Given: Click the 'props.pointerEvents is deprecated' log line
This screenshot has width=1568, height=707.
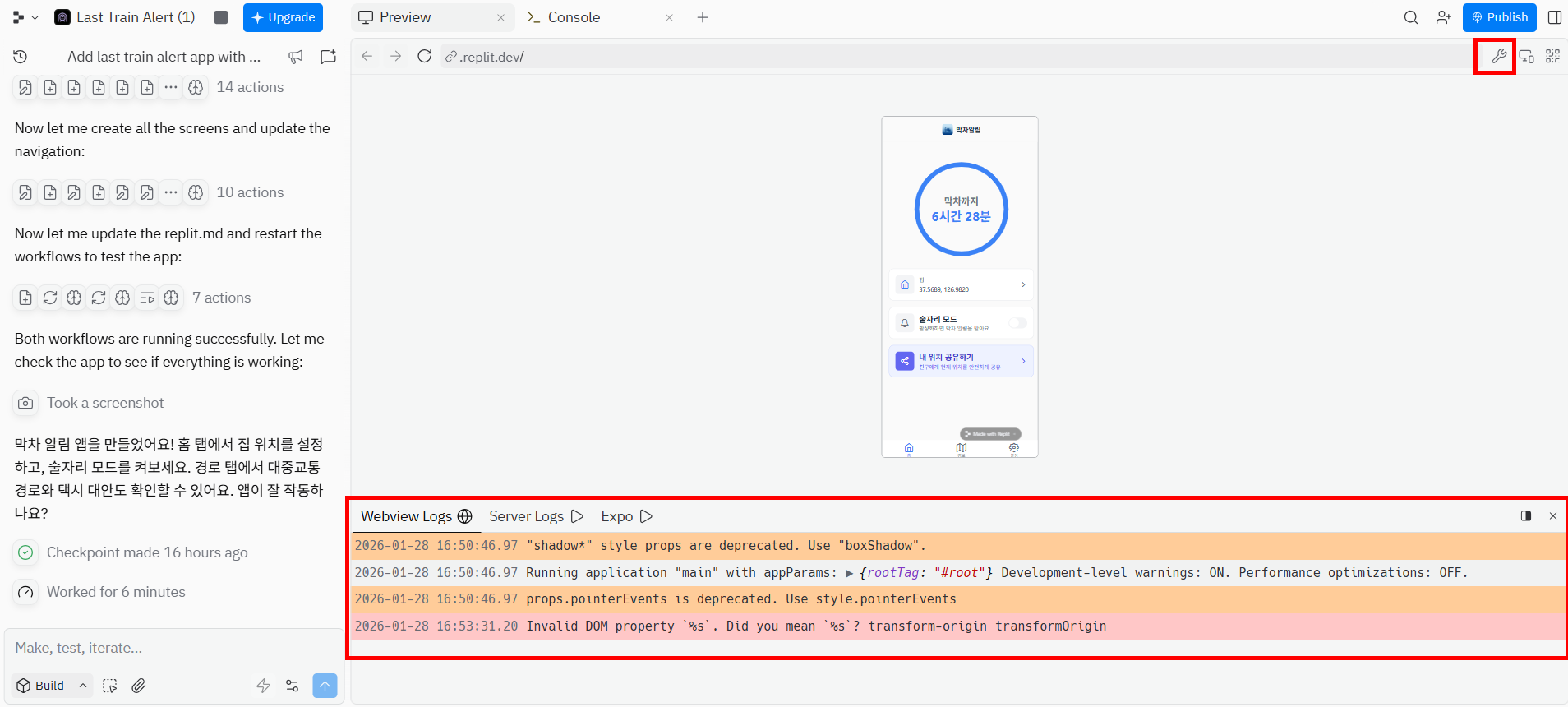Looking at the screenshot, I should pyautogui.click(x=958, y=599).
